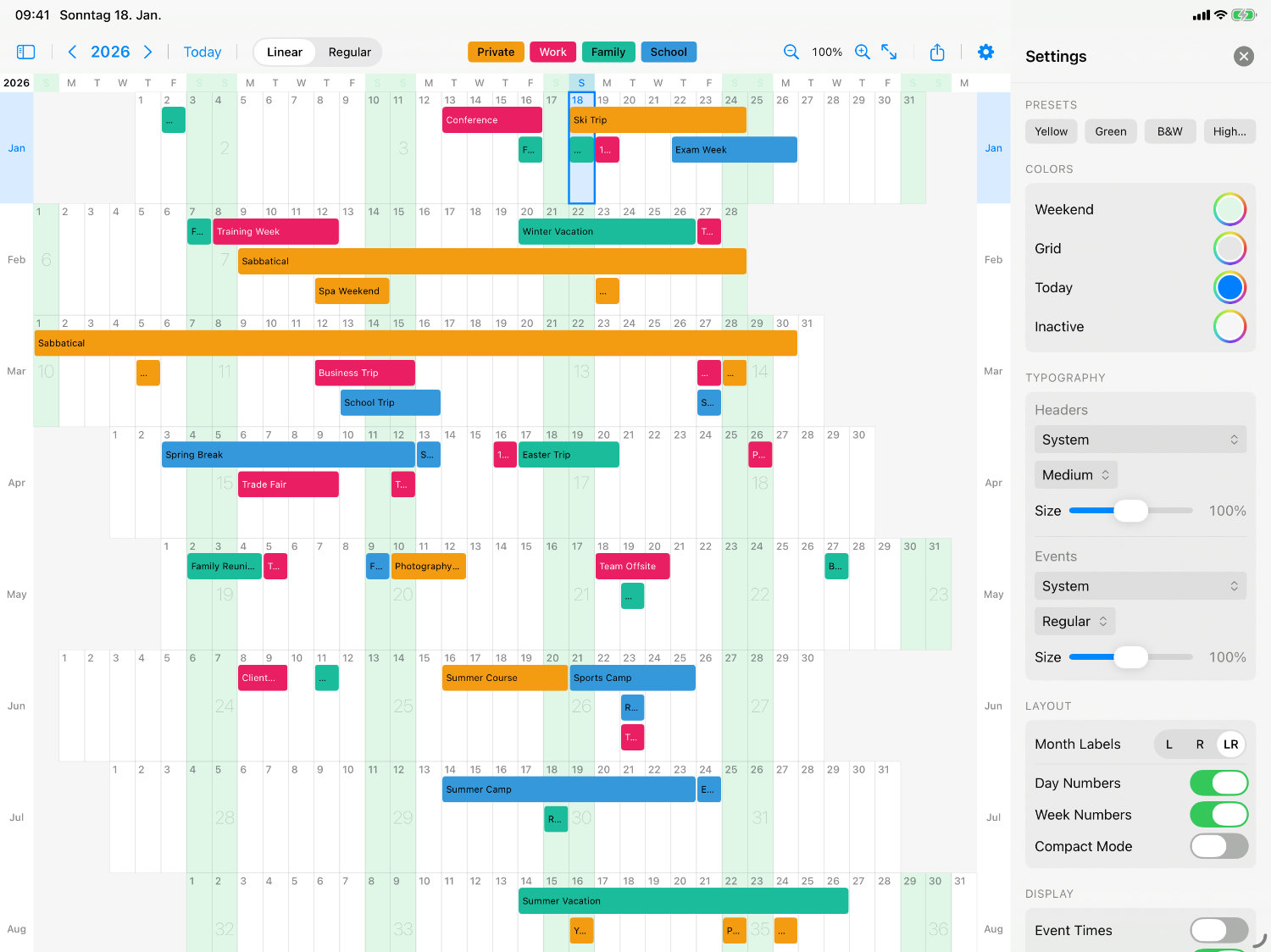
Task: Disable the Day Numbers toggle
Action: 1218,783
